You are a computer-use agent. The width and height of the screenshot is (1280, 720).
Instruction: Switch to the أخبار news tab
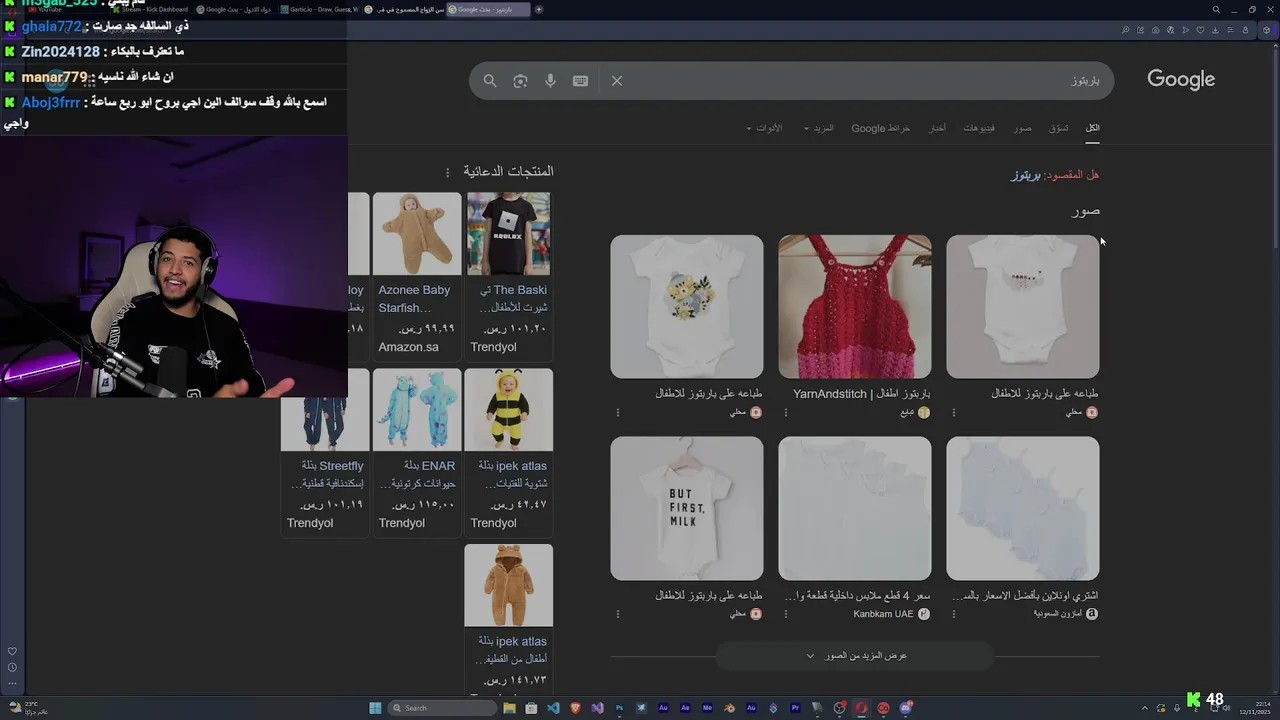click(937, 128)
